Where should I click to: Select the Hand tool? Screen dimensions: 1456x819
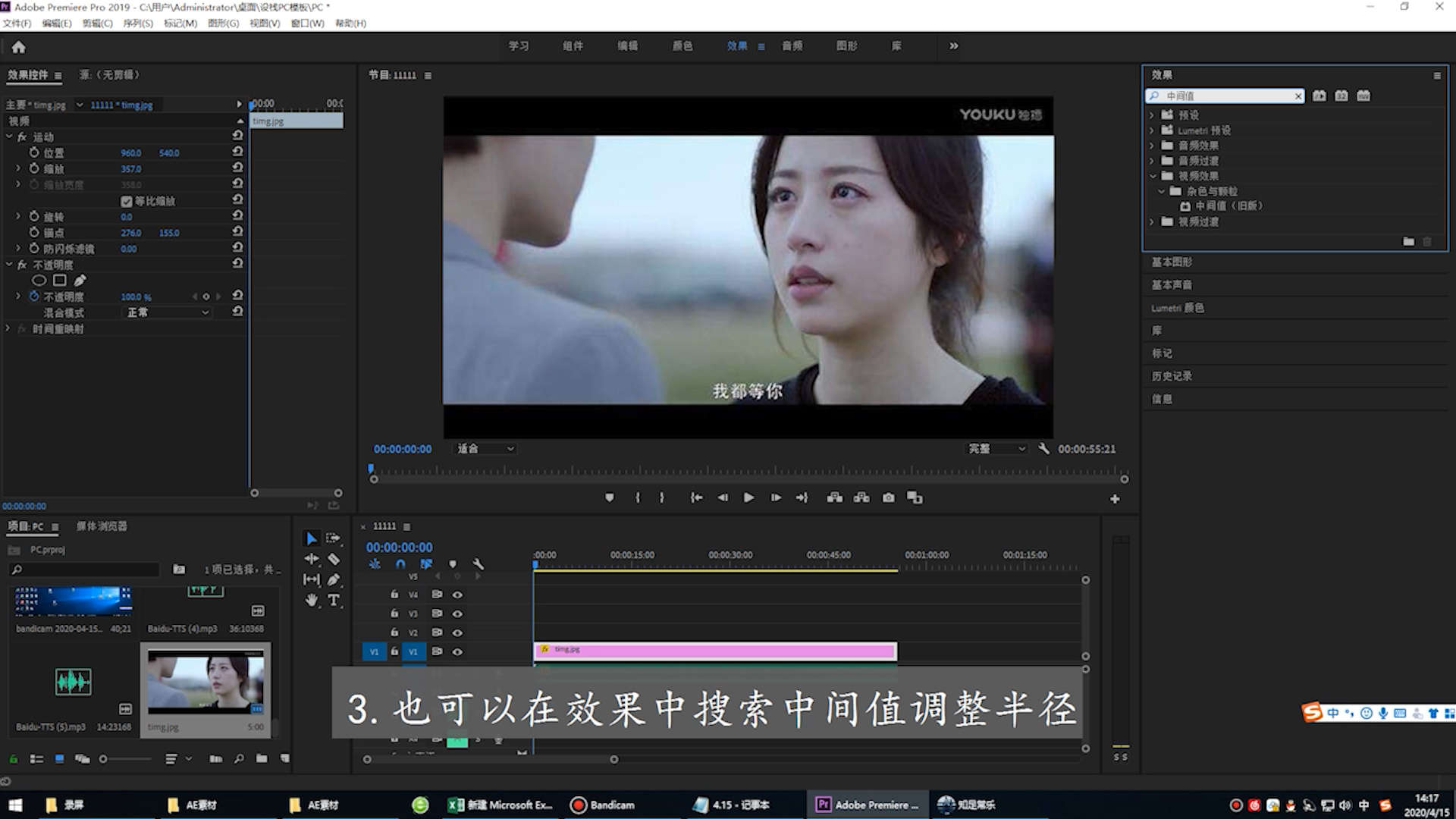point(311,600)
